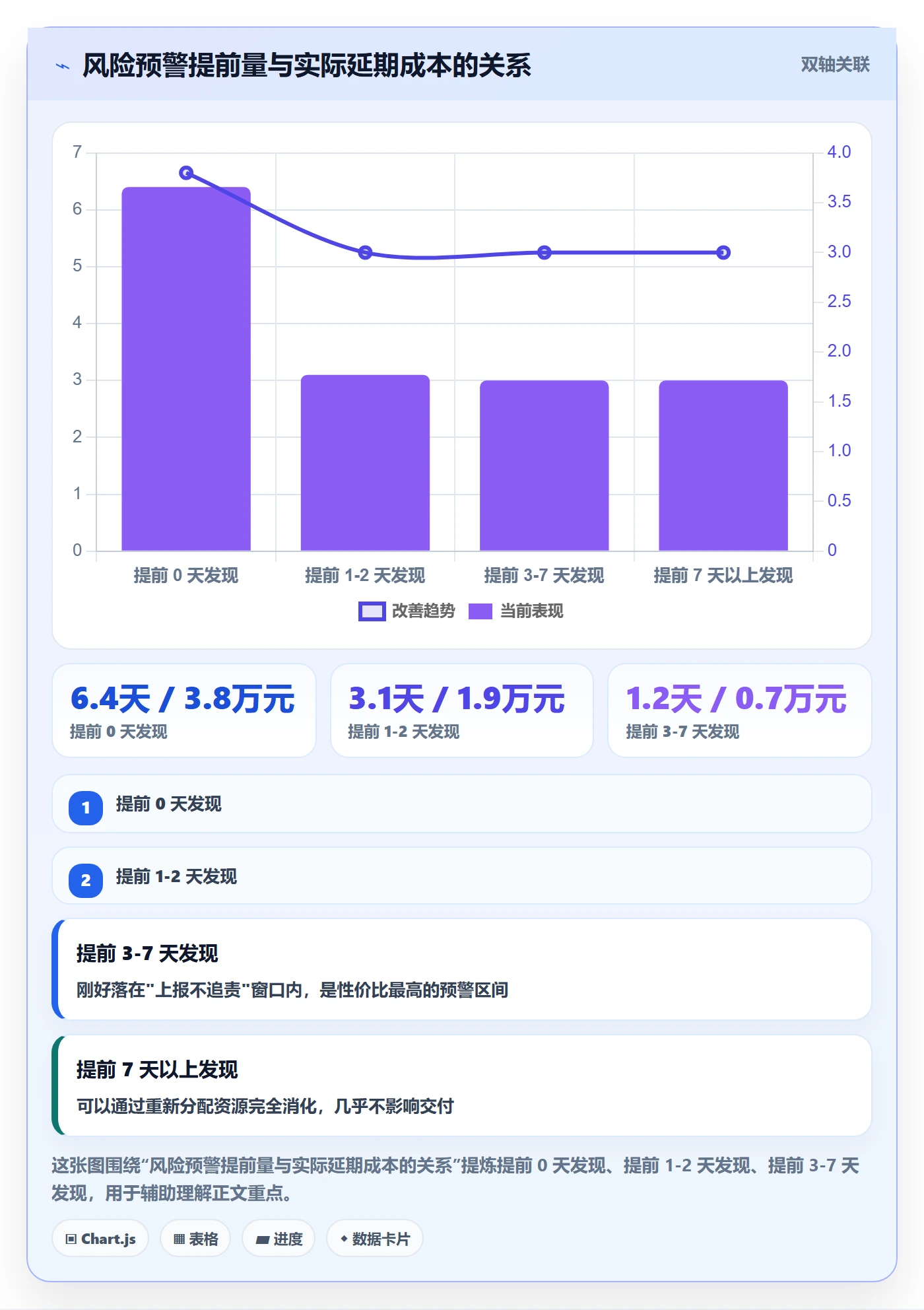Click the line point above the 提前 0 天发现 bar

186,173
